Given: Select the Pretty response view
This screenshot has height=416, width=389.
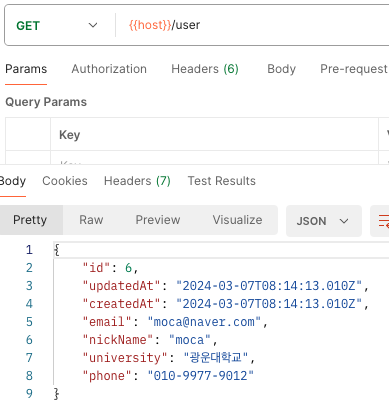Looking at the screenshot, I should tap(30, 220).
